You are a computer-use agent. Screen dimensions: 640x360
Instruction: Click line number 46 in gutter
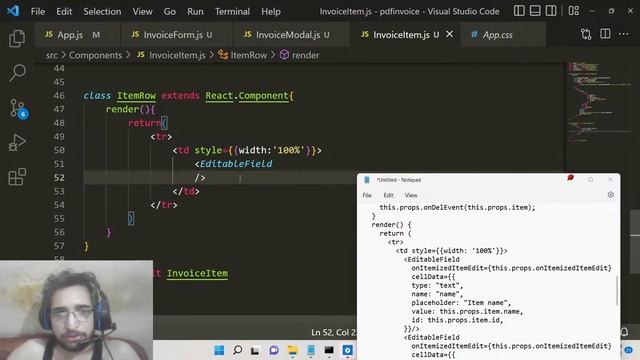point(59,96)
